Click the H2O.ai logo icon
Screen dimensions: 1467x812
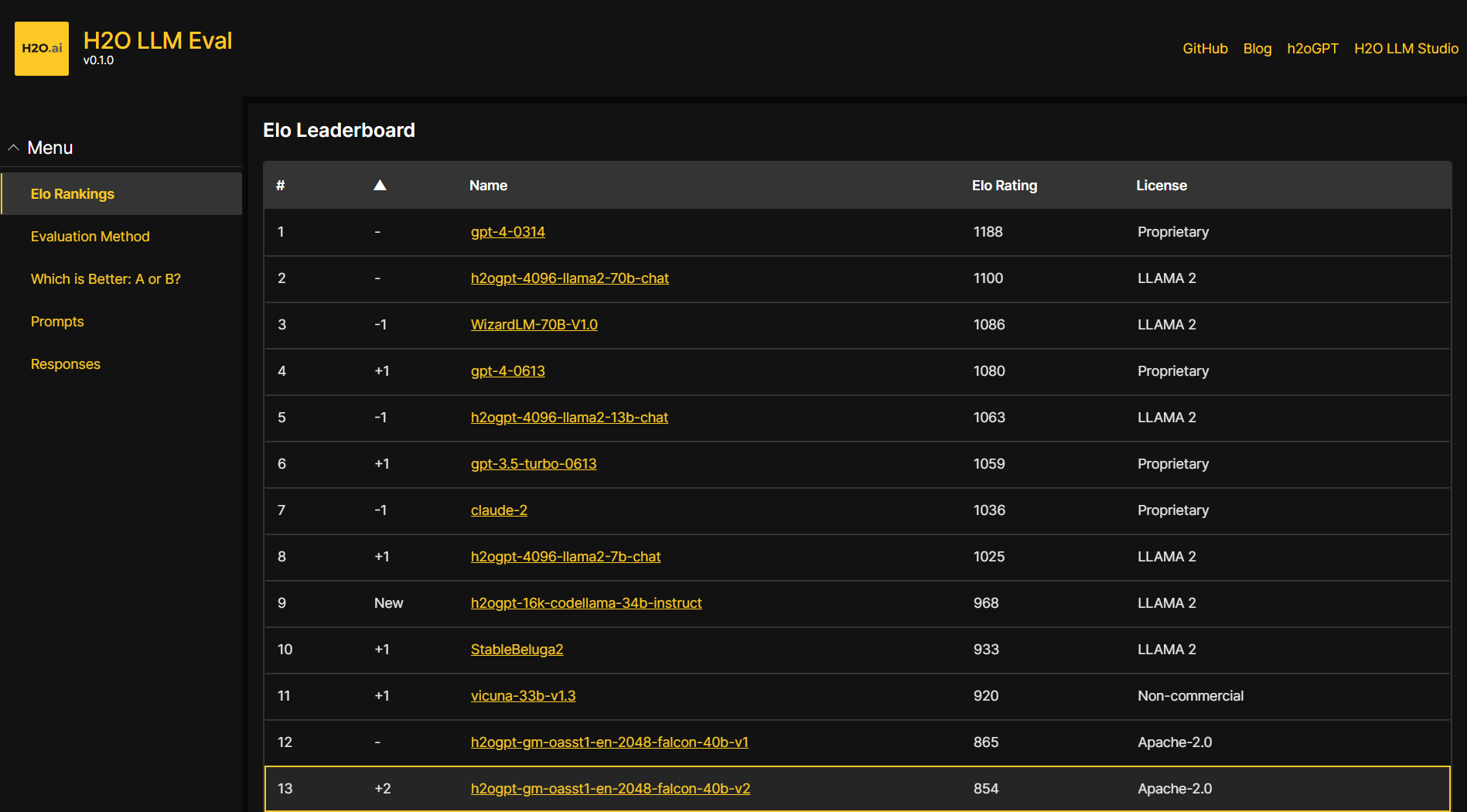[42, 49]
